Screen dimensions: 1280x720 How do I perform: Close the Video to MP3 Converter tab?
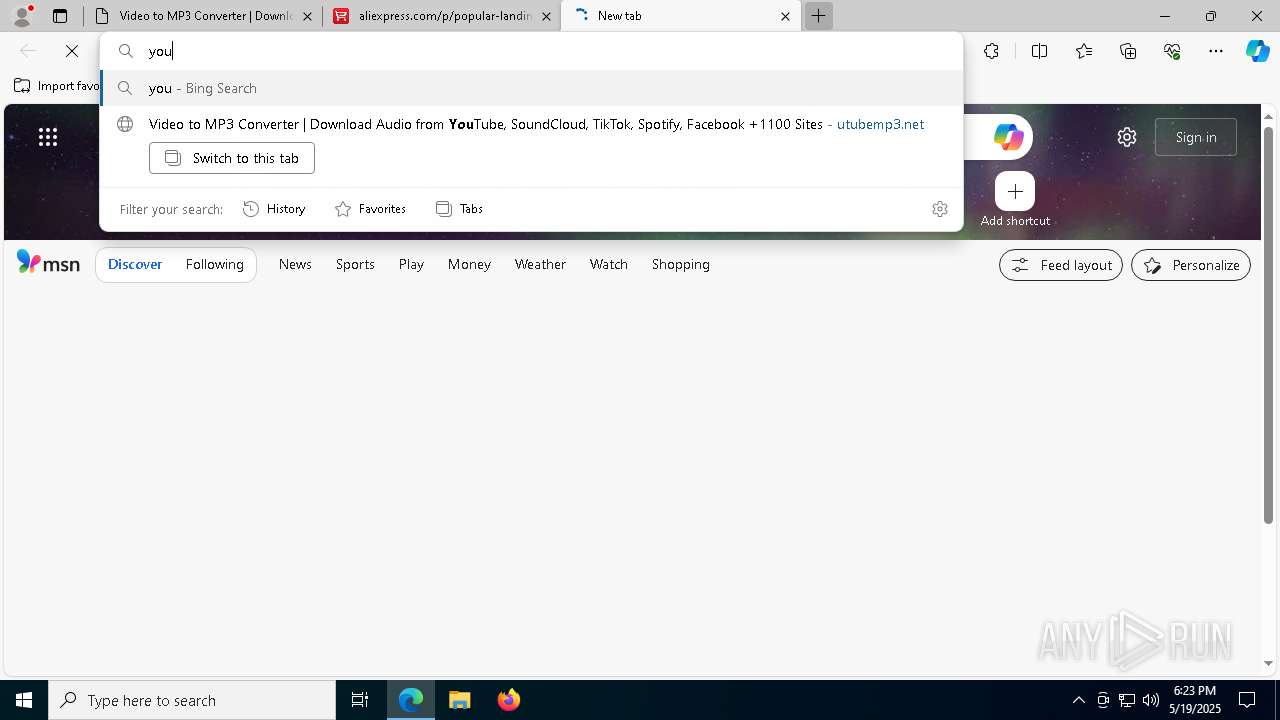point(307,16)
